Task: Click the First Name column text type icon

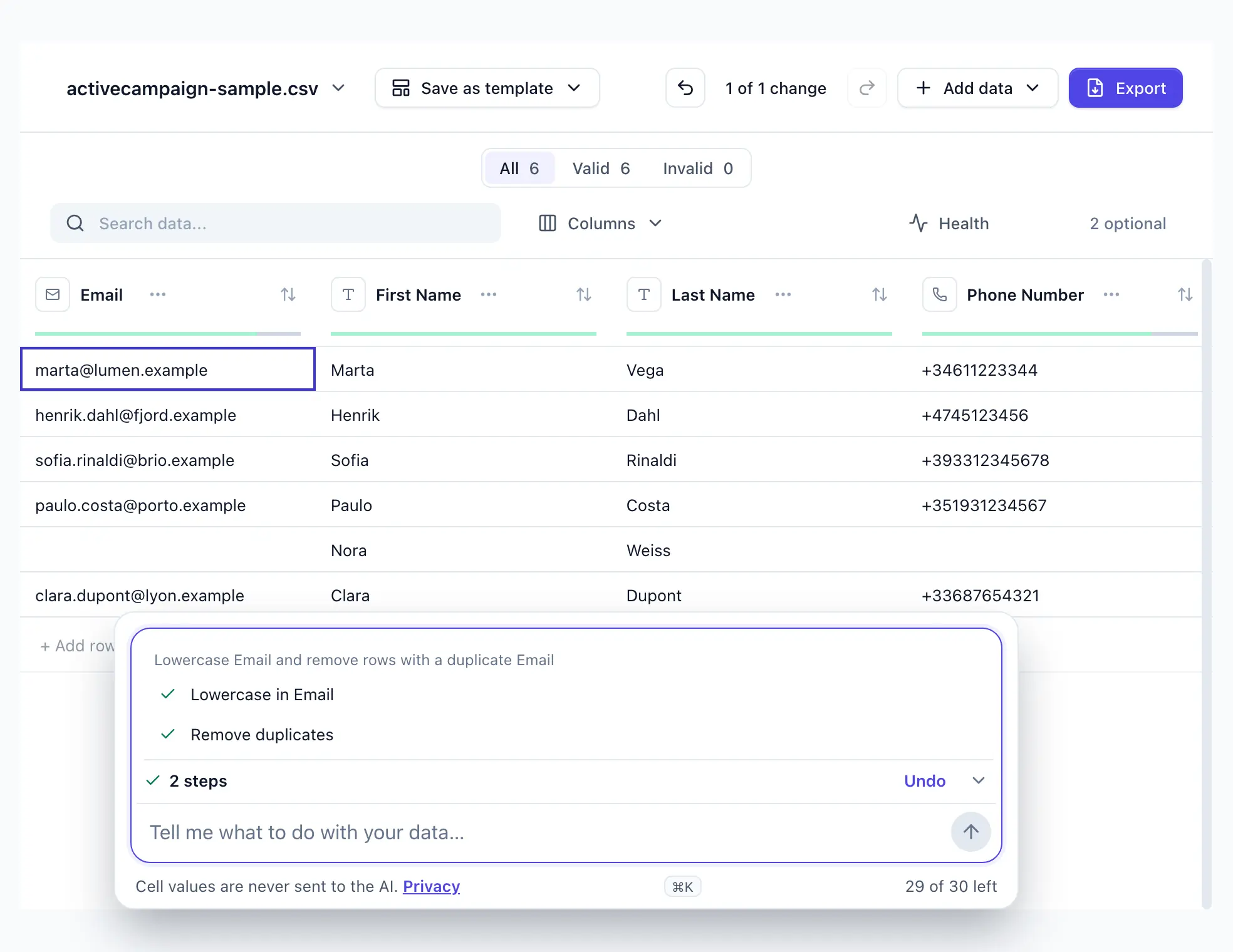Action: 348,294
